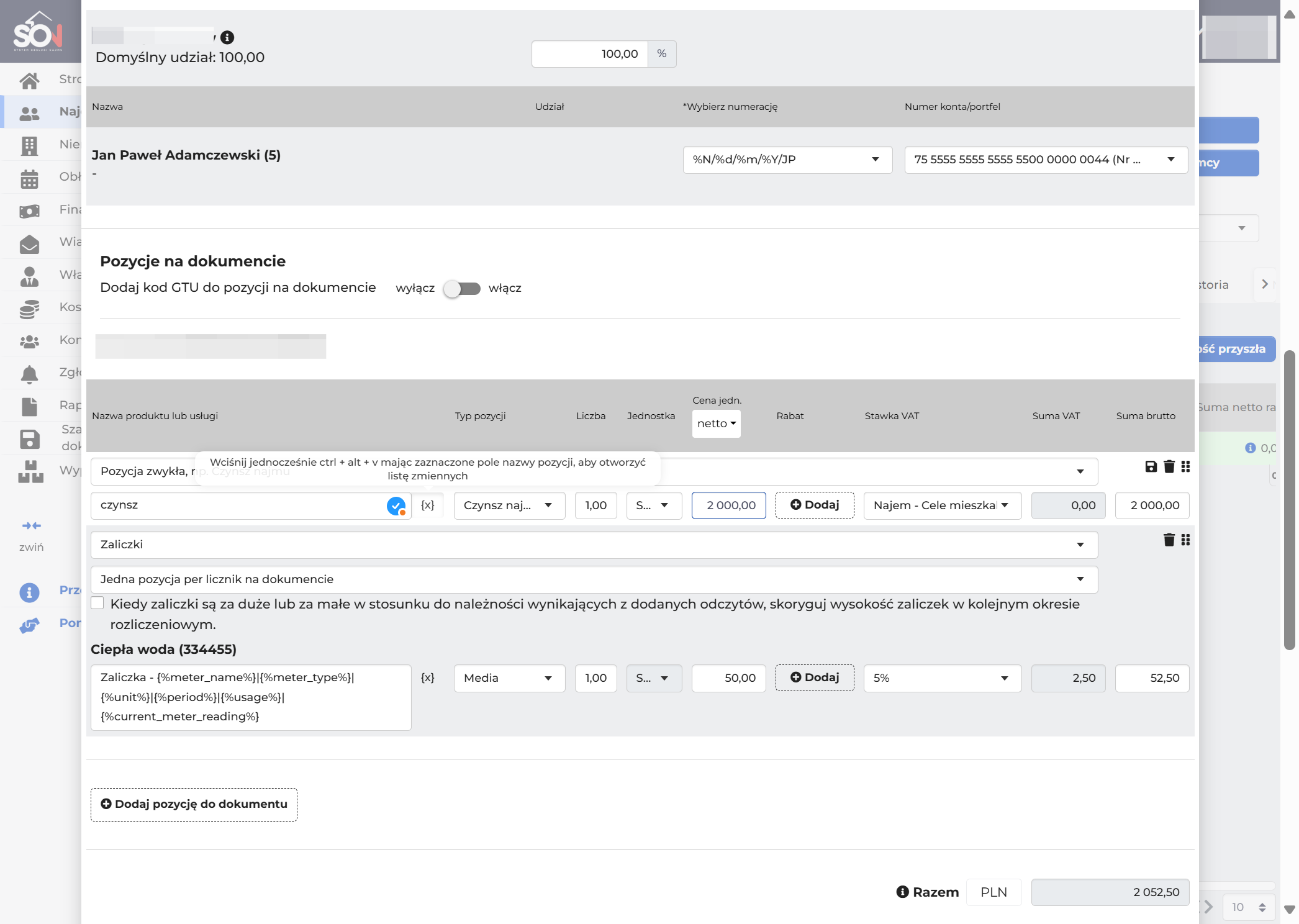Screen dimensions: 1299x924
Task: Open the tenants people icon in the sidebar
Action: coord(29,112)
